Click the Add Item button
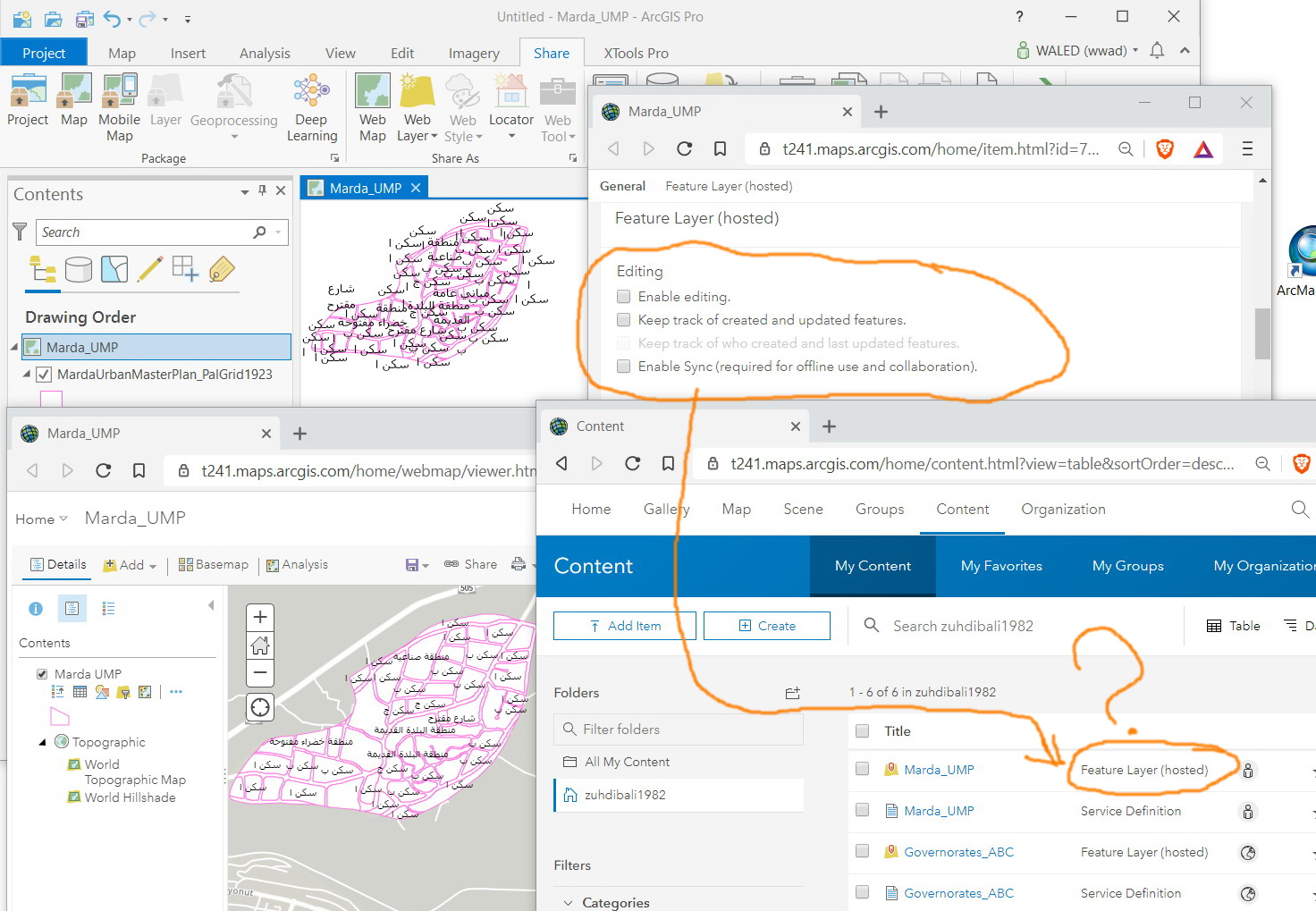 [625, 626]
